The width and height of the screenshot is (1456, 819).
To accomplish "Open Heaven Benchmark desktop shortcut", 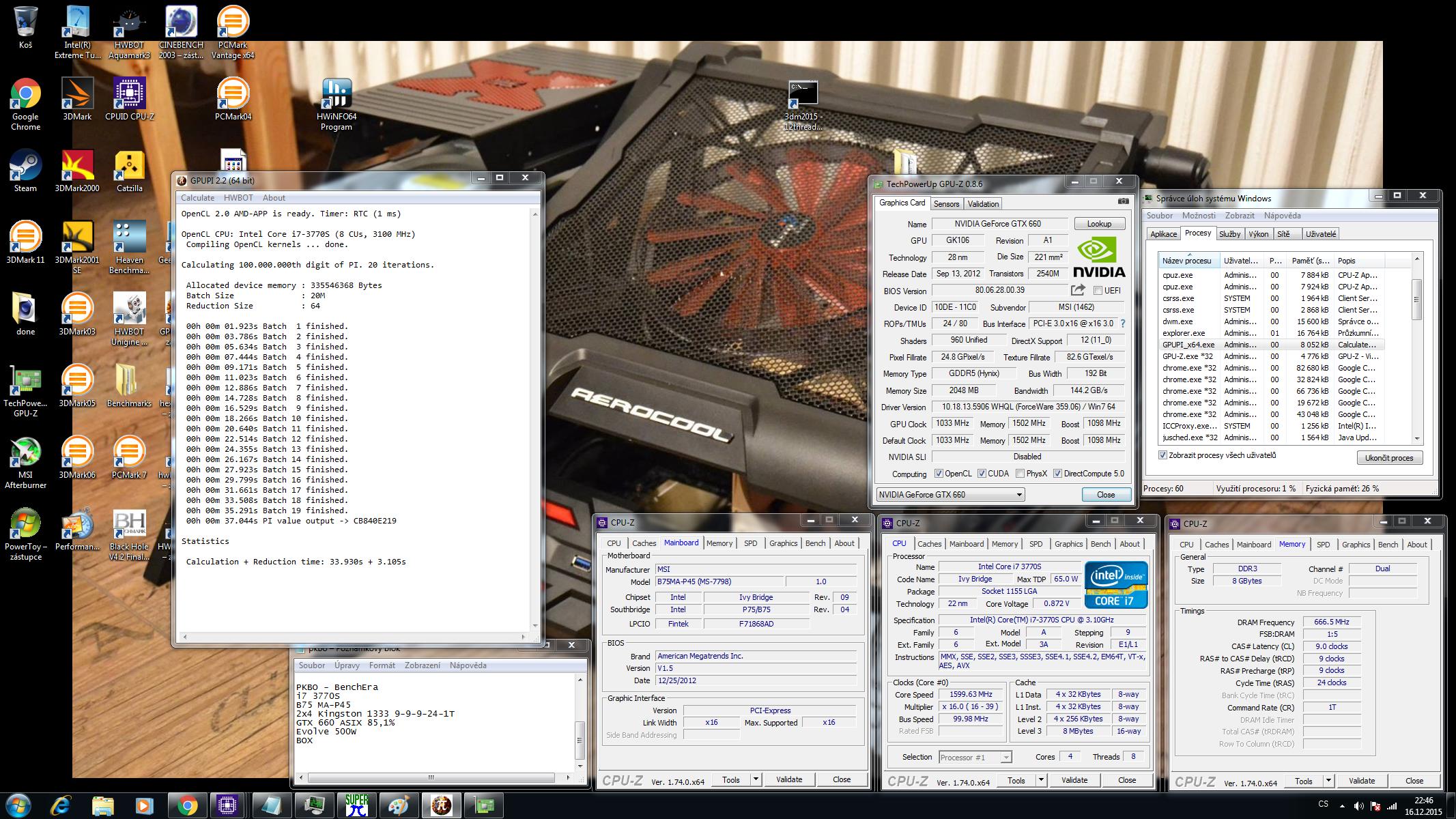I will click(x=129, y=247).
